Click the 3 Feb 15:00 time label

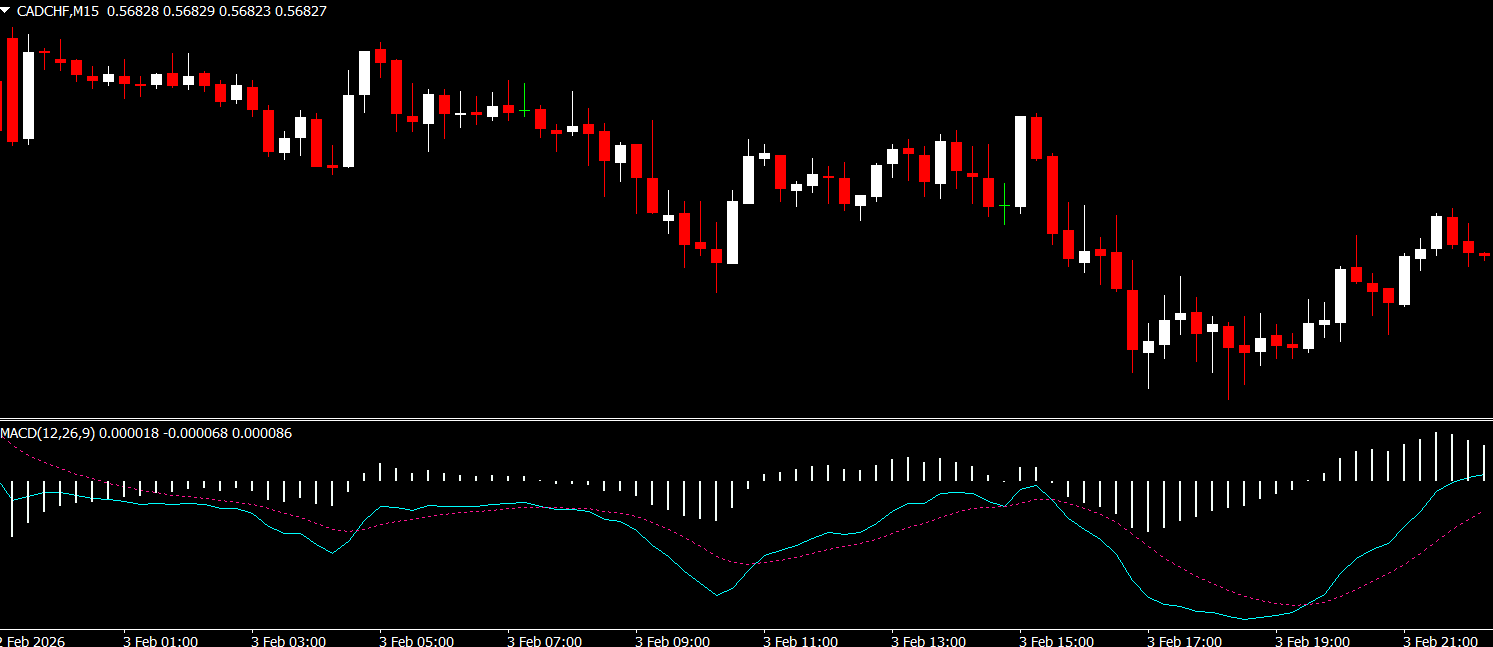click(1056, 640)
